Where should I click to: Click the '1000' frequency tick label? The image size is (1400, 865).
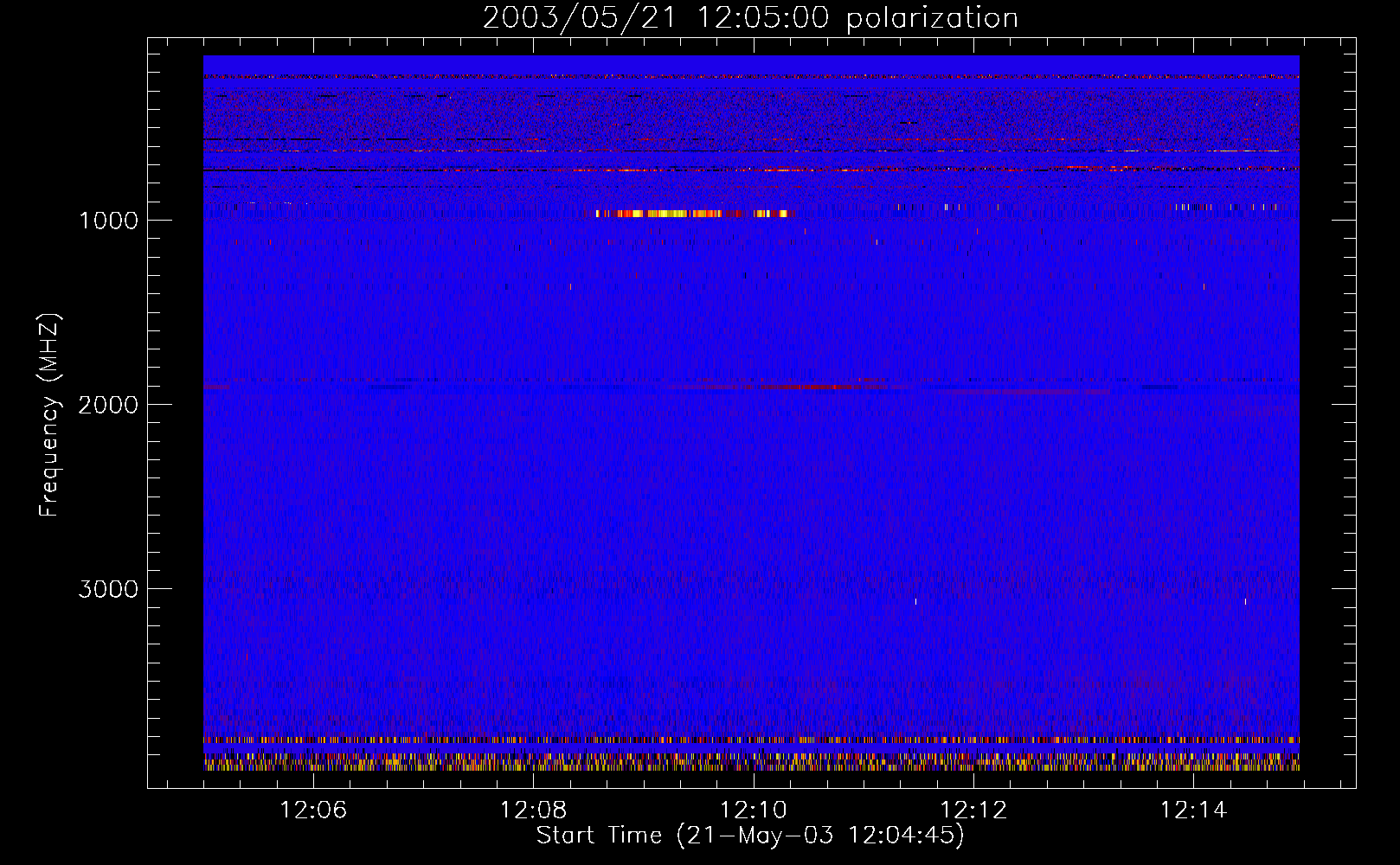(x=108, y=221)
